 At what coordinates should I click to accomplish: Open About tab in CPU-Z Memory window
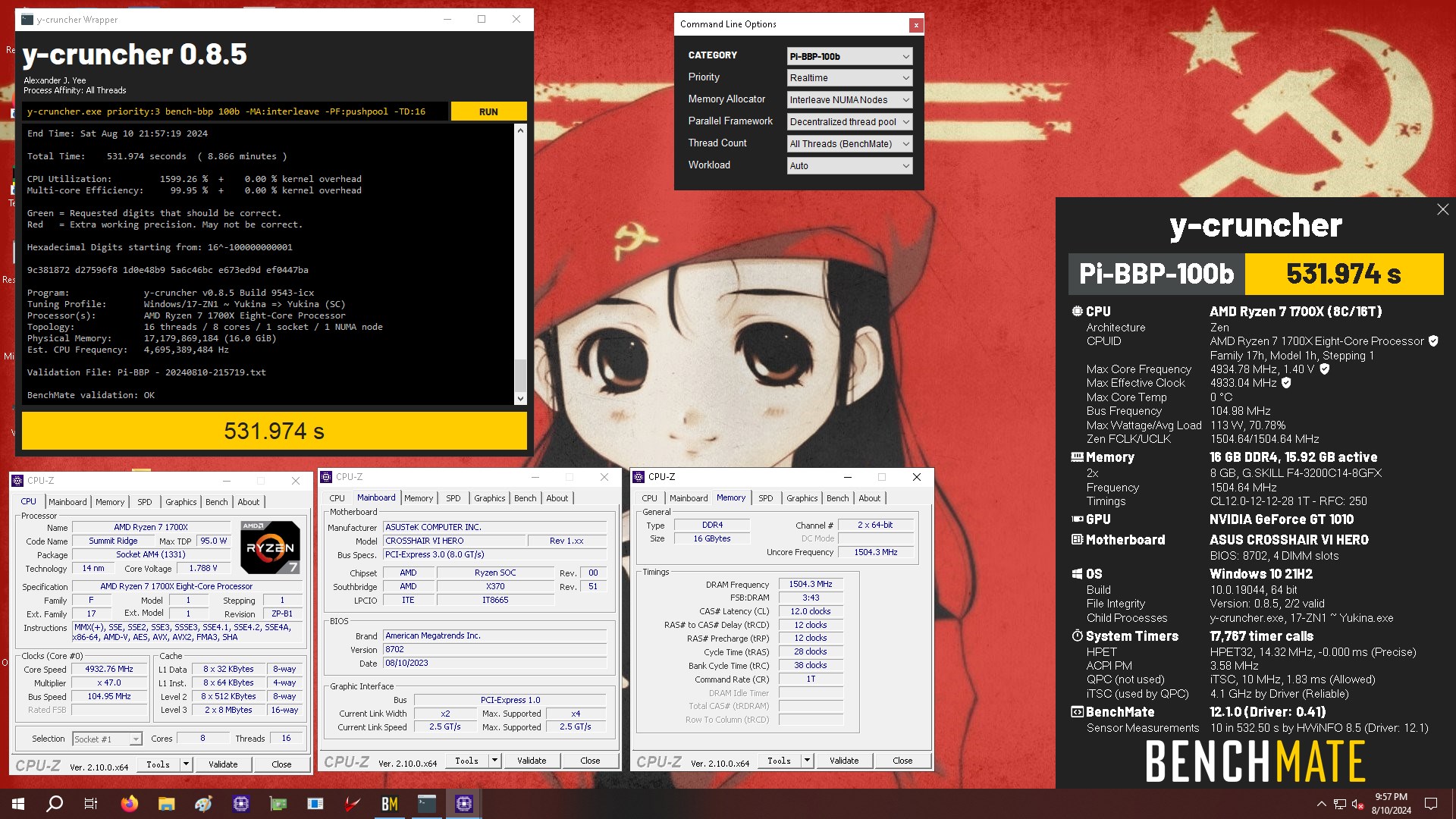click(870, 498)
